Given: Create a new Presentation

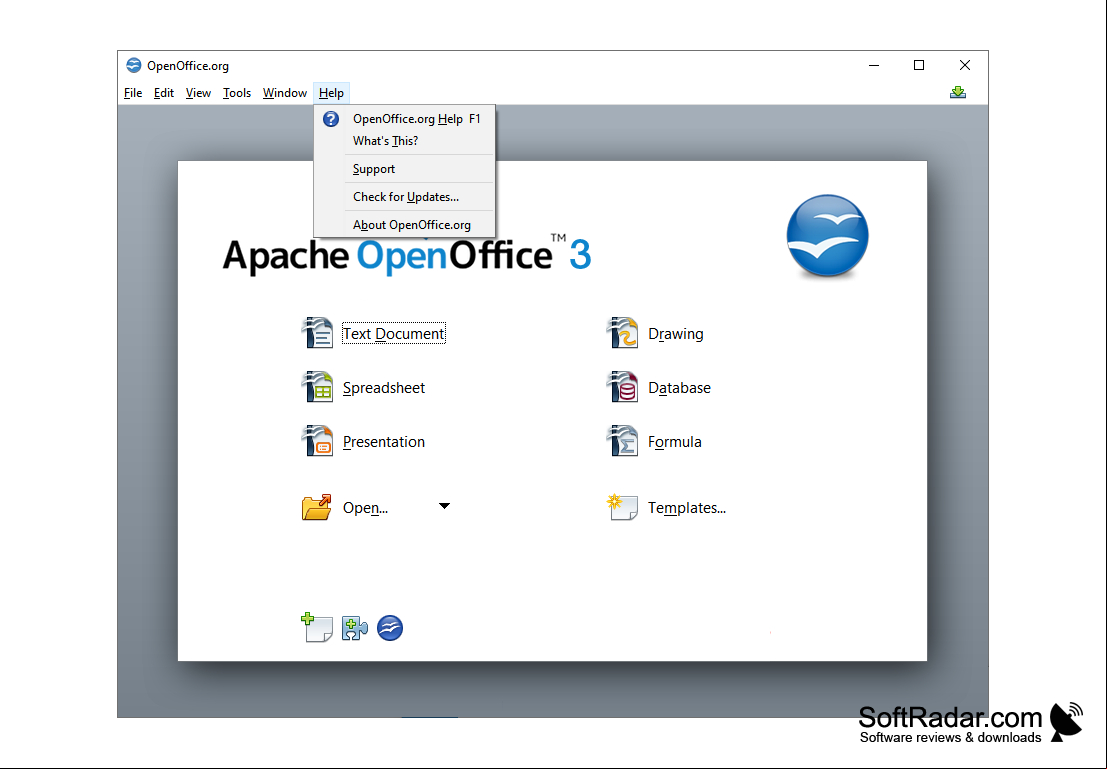Looking at the screenshot, I should pos(384,441).
